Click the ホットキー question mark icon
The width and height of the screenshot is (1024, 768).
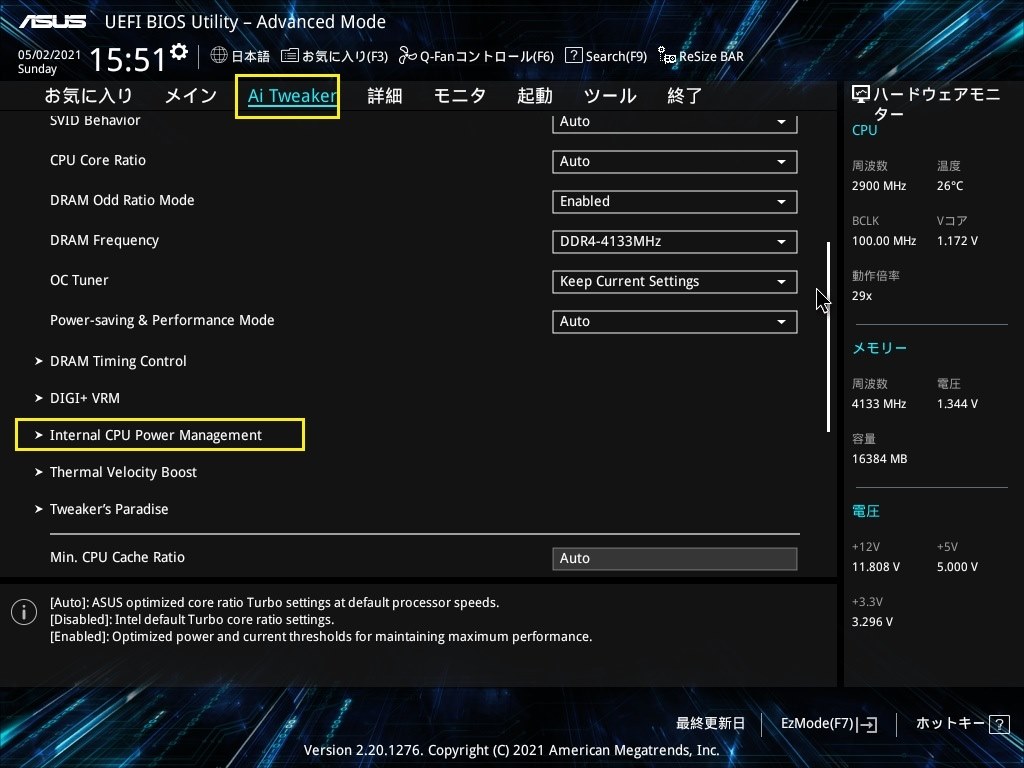pyautogui.click(x=998, y=723)
